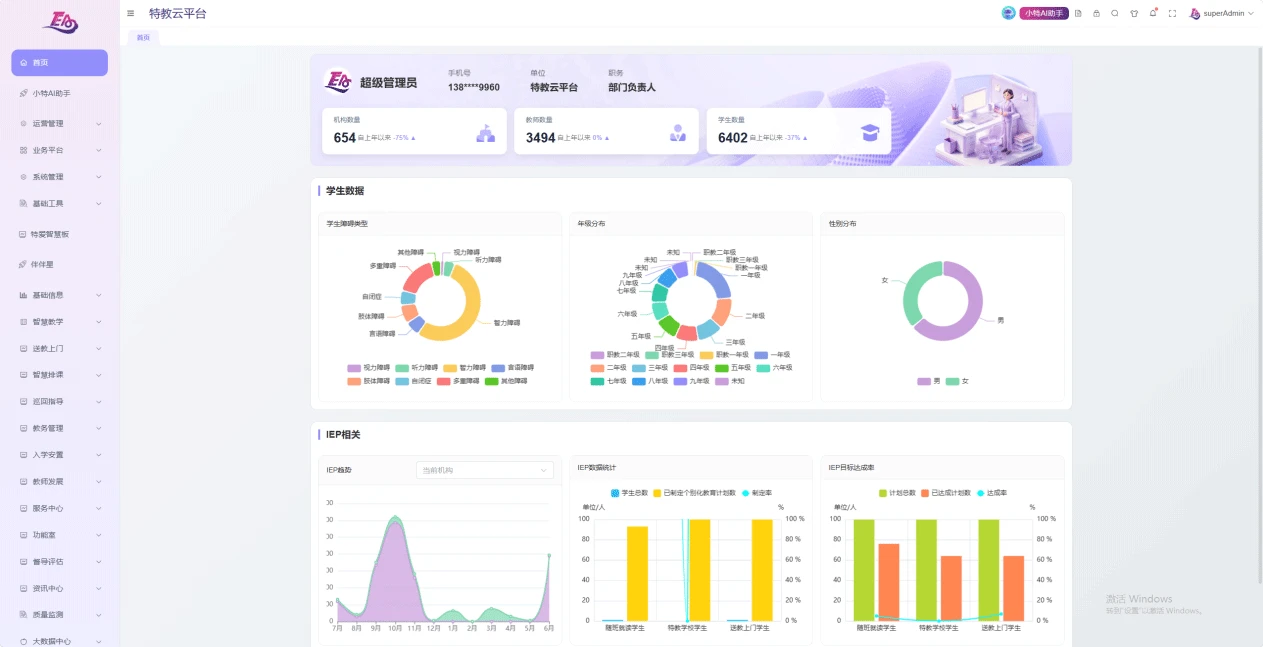The height and width of the screenshot is (647, 1263).
Task: Open the search magnifier icon
Action: tap(1115, 13)
